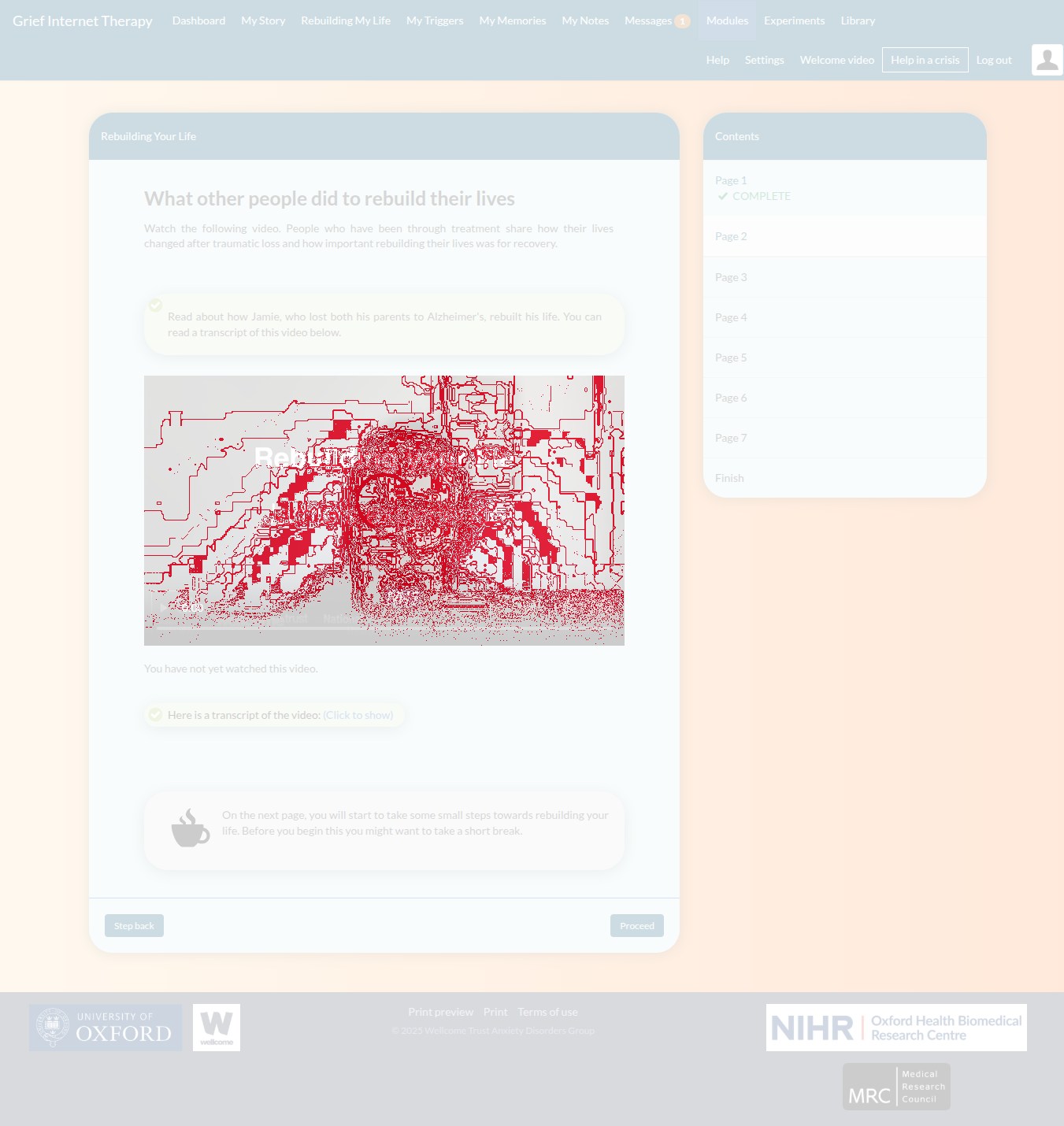This screenshot has width=1064, height=1126.
Task: Open the Welcome video link
Action: (836, 60)
